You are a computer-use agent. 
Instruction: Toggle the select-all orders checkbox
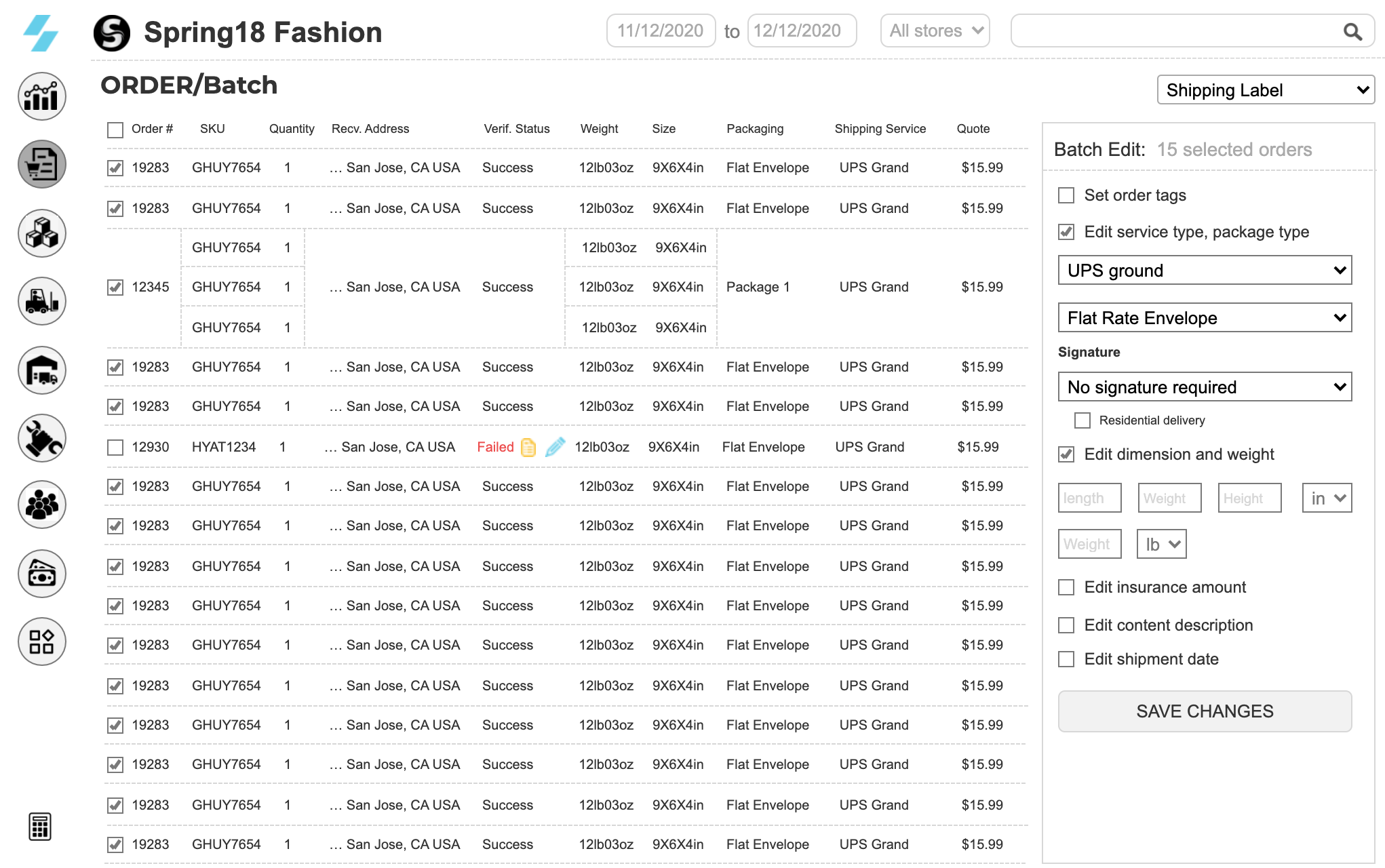coord(115,130)
